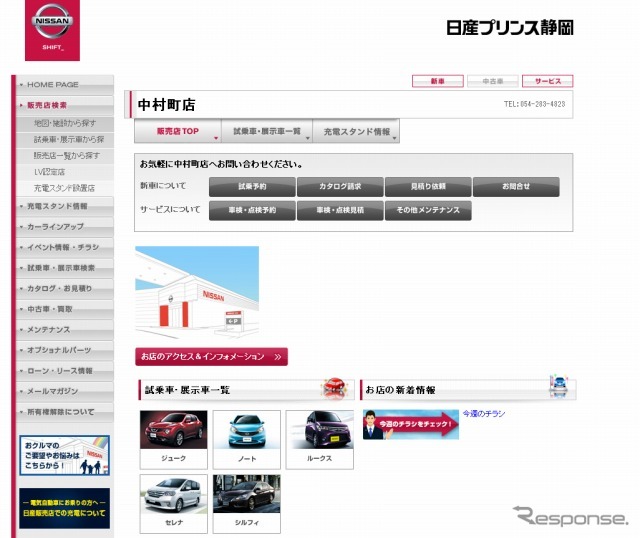
Task: Open the 中古車 tab
Action: 493,81
